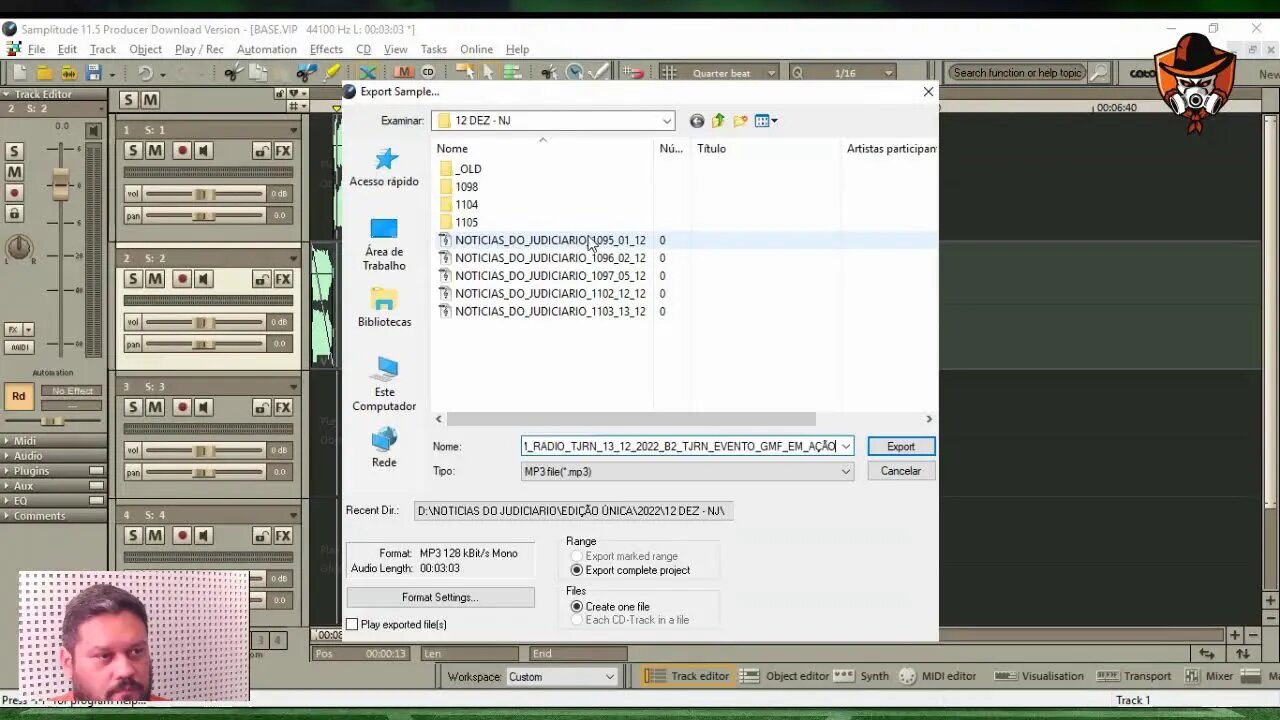The width and height of the screenshot is (1280, 720).
Task: Click the Open project folder toolbar icon
Action: pos(44,72)
